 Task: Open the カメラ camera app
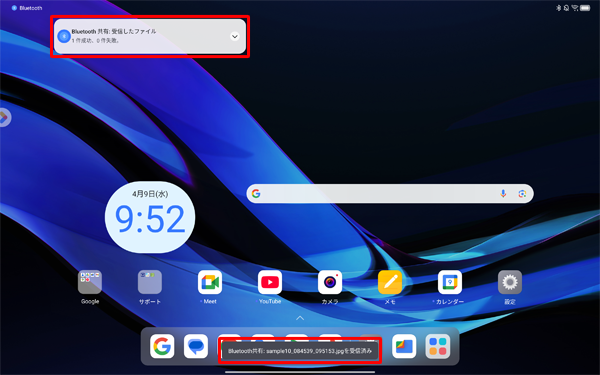coord(330,282)
